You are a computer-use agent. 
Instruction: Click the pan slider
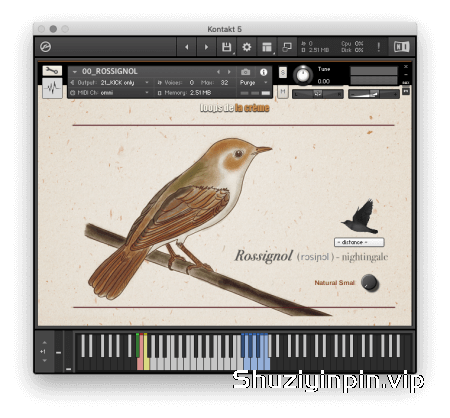pos(318,94)
